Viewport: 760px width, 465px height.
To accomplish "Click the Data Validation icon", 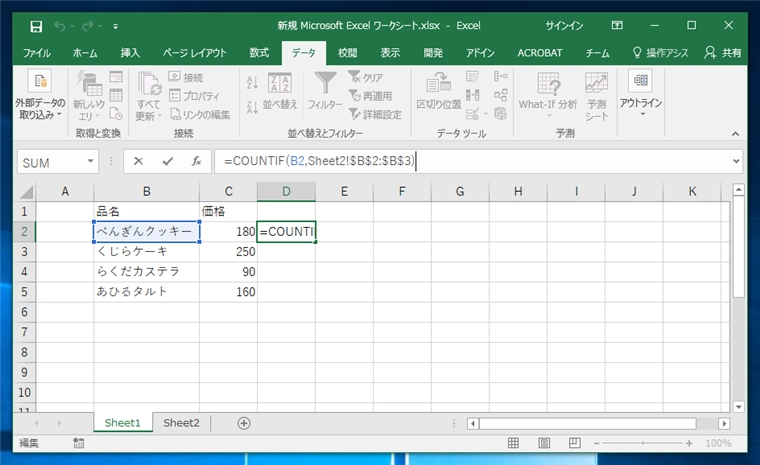I will (472, 114).
